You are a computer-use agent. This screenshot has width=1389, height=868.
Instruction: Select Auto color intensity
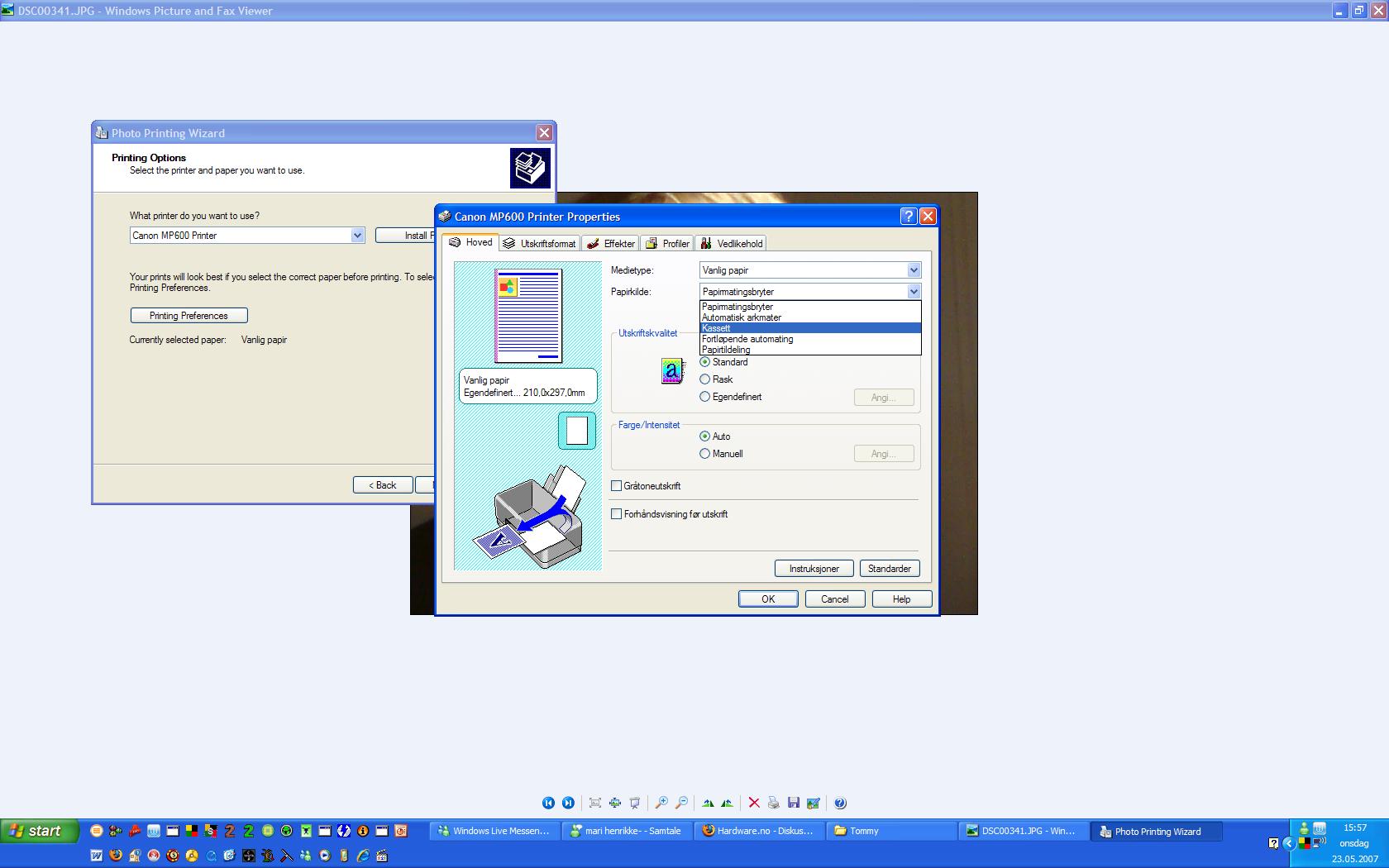pos(715,436)
